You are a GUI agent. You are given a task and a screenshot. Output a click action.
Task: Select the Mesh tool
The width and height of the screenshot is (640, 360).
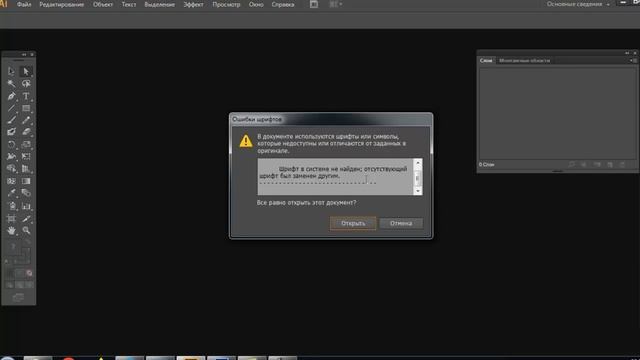pyautogui.click(x=11, y=181)
